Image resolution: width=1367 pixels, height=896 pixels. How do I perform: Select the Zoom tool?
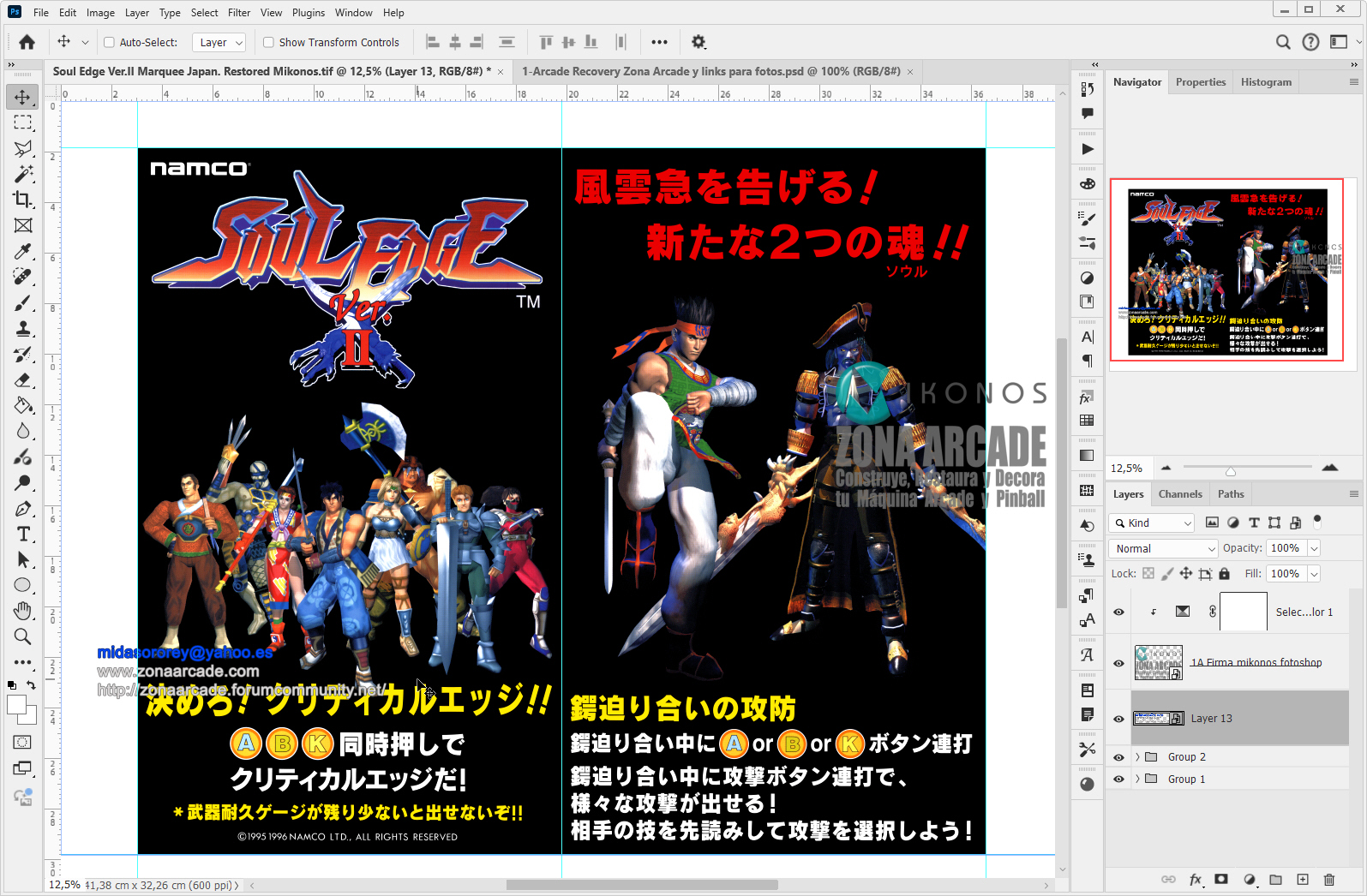pyautogui.click(x=23, y=636)
